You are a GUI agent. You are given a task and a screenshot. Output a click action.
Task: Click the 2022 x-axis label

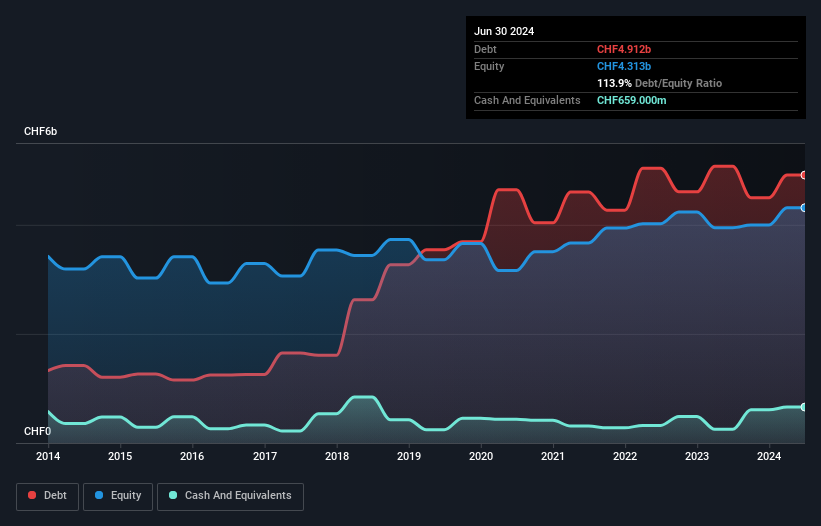point(625,456)
